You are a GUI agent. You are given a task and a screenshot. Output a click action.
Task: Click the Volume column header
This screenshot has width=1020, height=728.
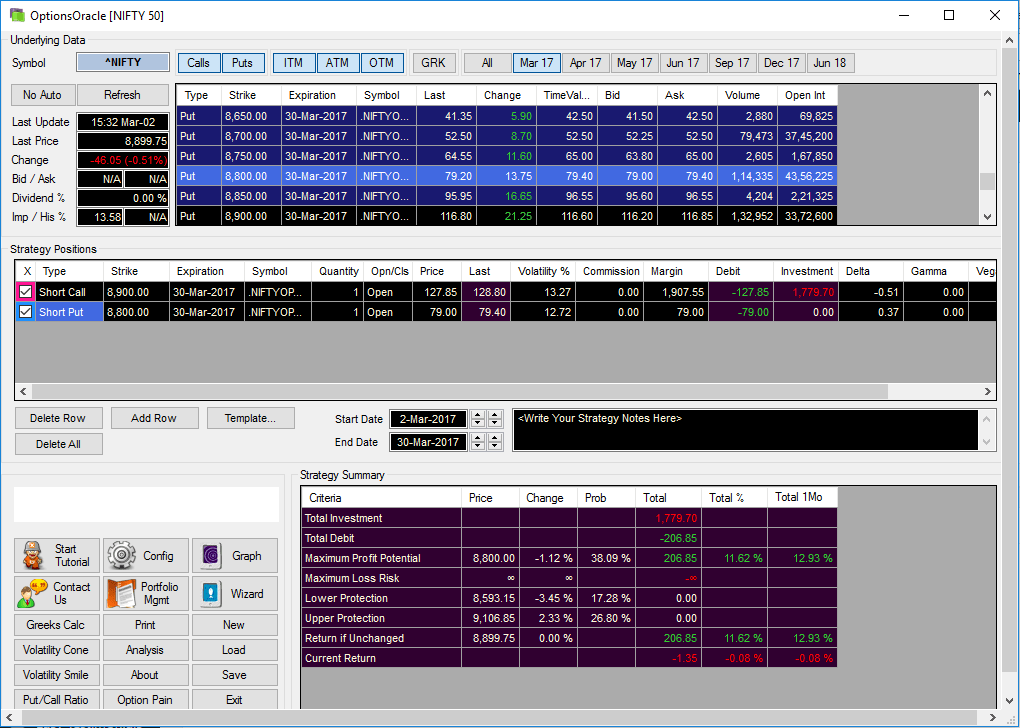(x=747, y=95)
